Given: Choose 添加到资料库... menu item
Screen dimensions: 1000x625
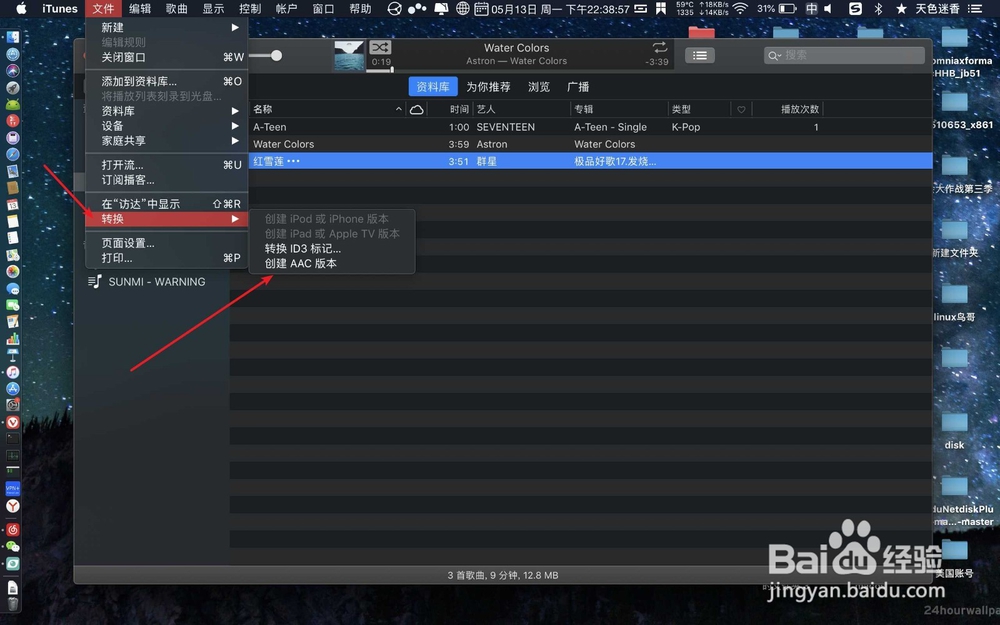Looking at the screenshot, I should tap(166, 81).
